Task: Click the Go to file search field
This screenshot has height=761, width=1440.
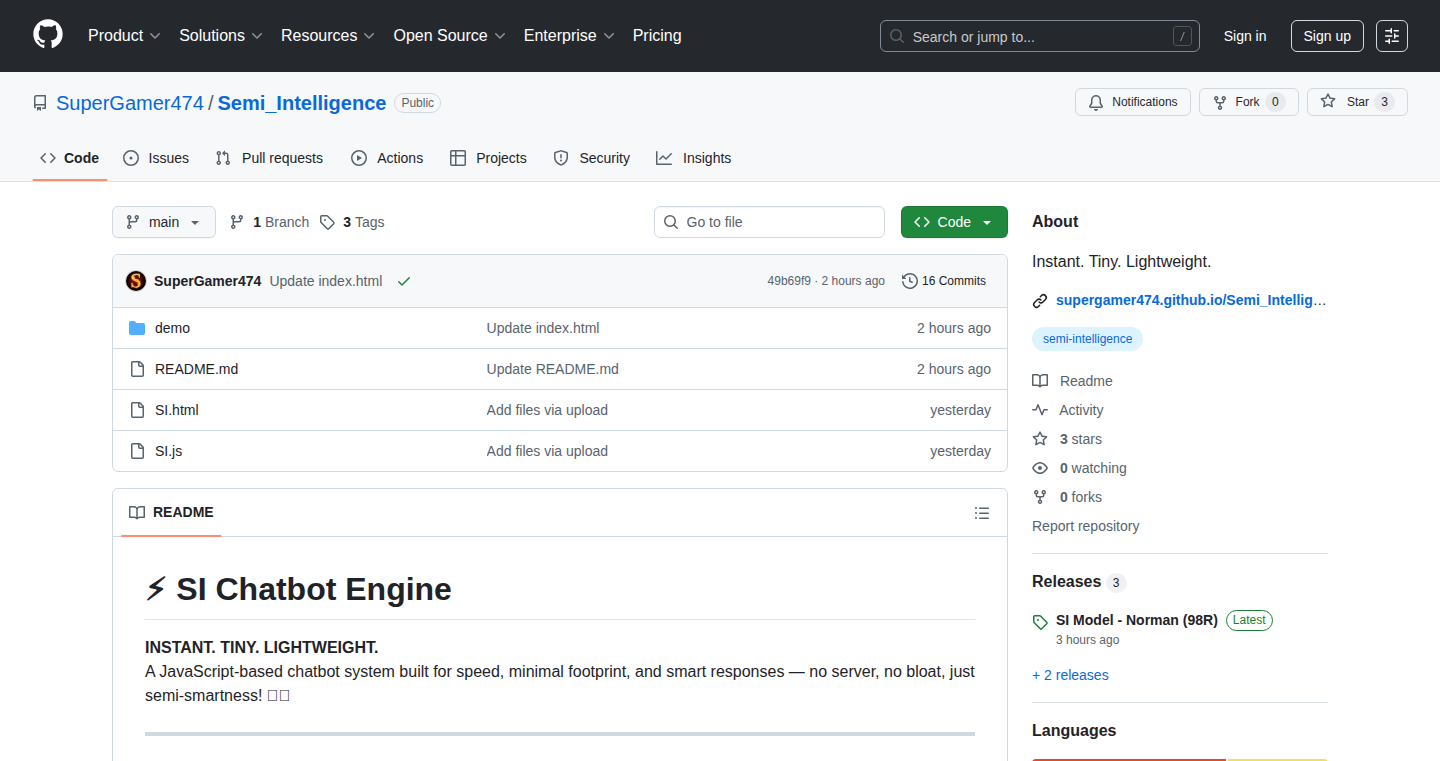Action: pos(769,222)
